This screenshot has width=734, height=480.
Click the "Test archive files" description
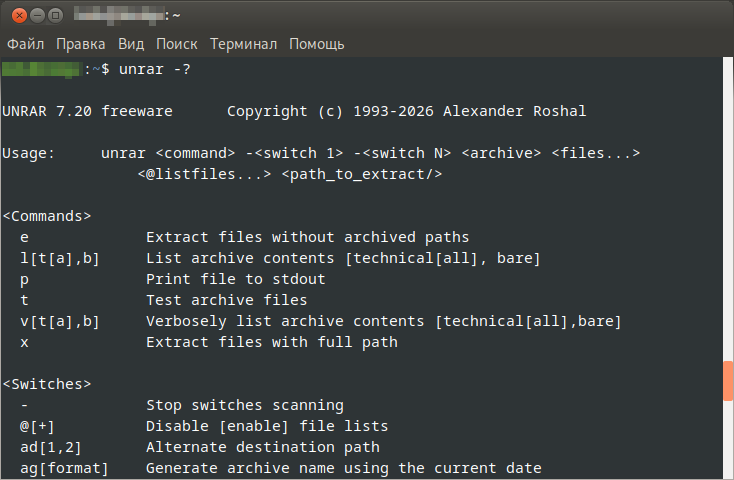(226, 300)
